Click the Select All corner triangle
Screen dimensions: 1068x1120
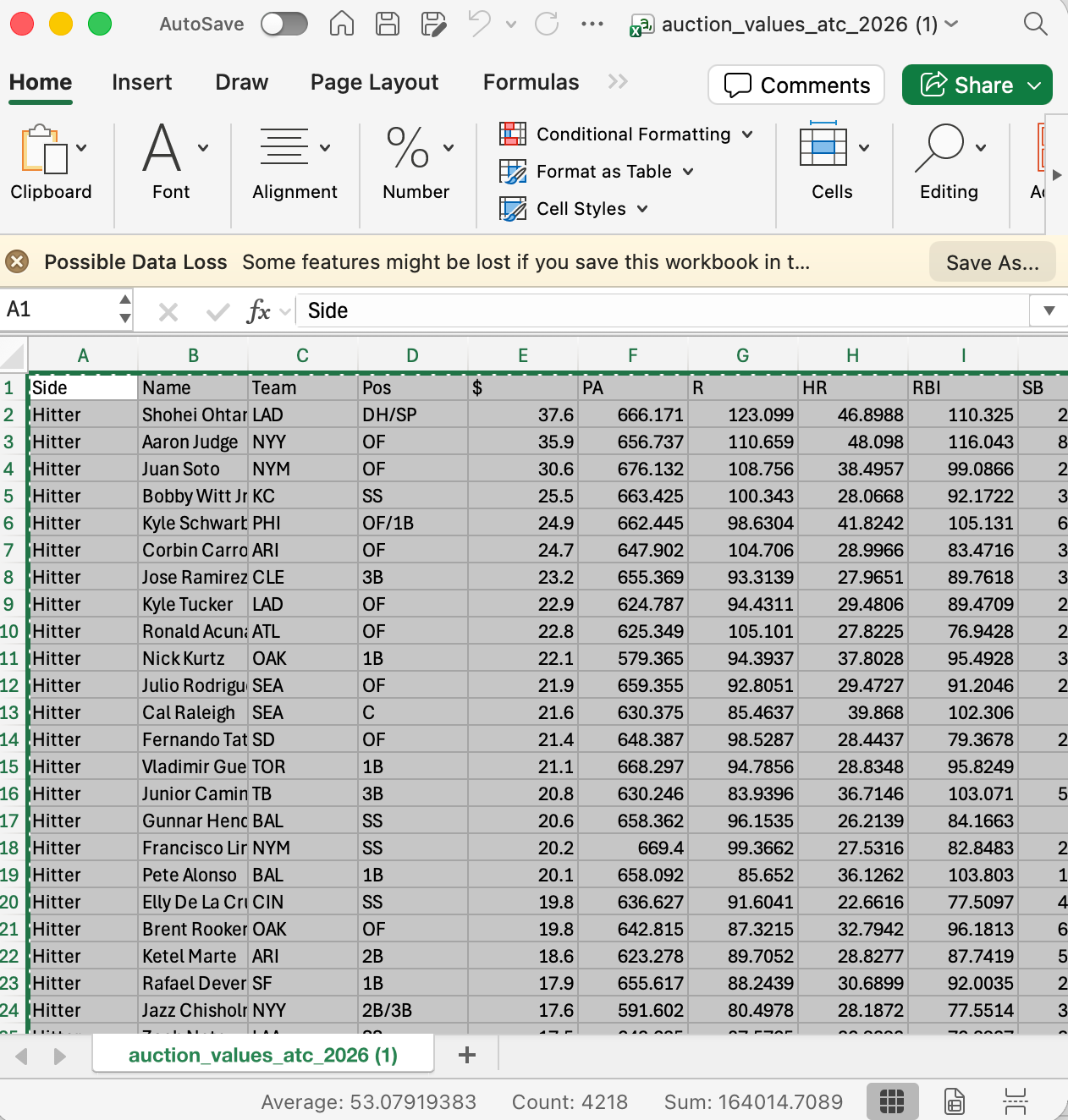pyautogui.click(x=14, y=355)
